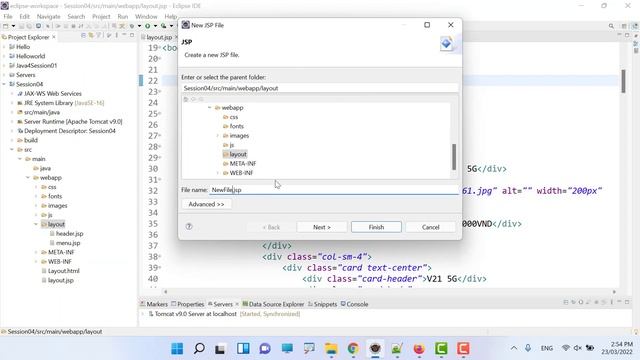Open the New dropdown arrow in toolbar
Viewport: 640px width, 360px height.
click(13, 26)
